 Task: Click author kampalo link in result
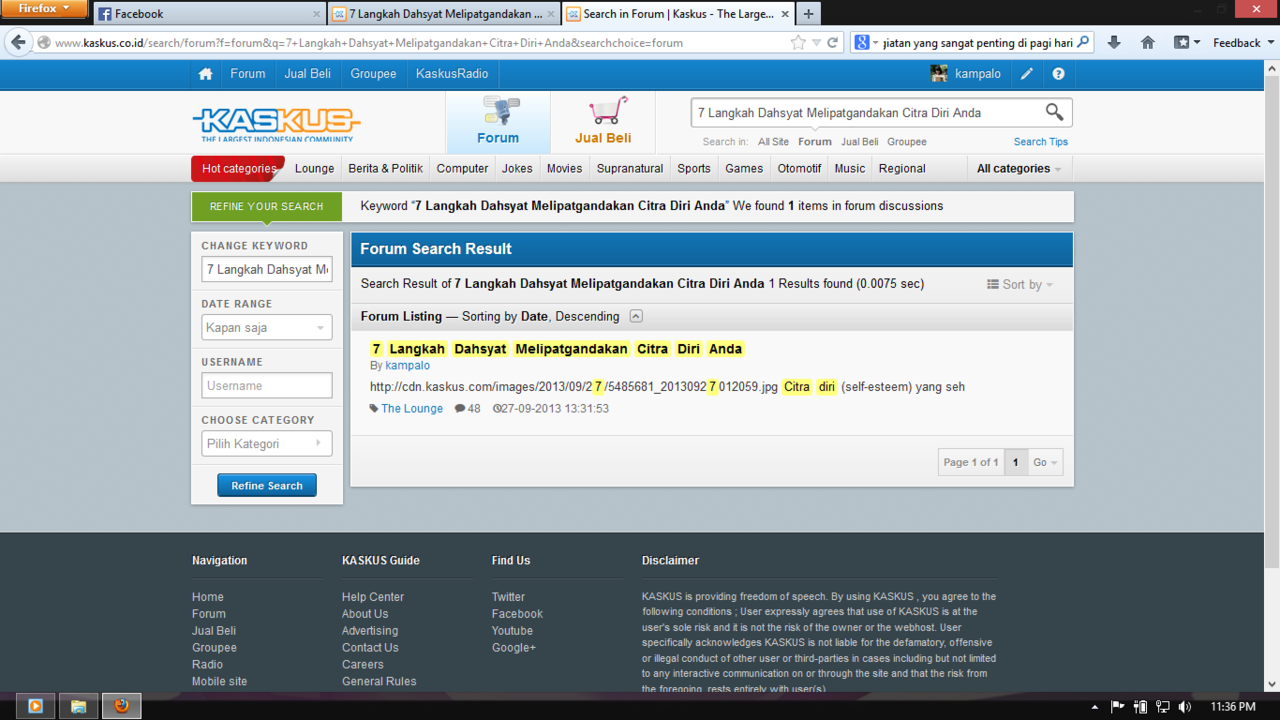(407, 366)
